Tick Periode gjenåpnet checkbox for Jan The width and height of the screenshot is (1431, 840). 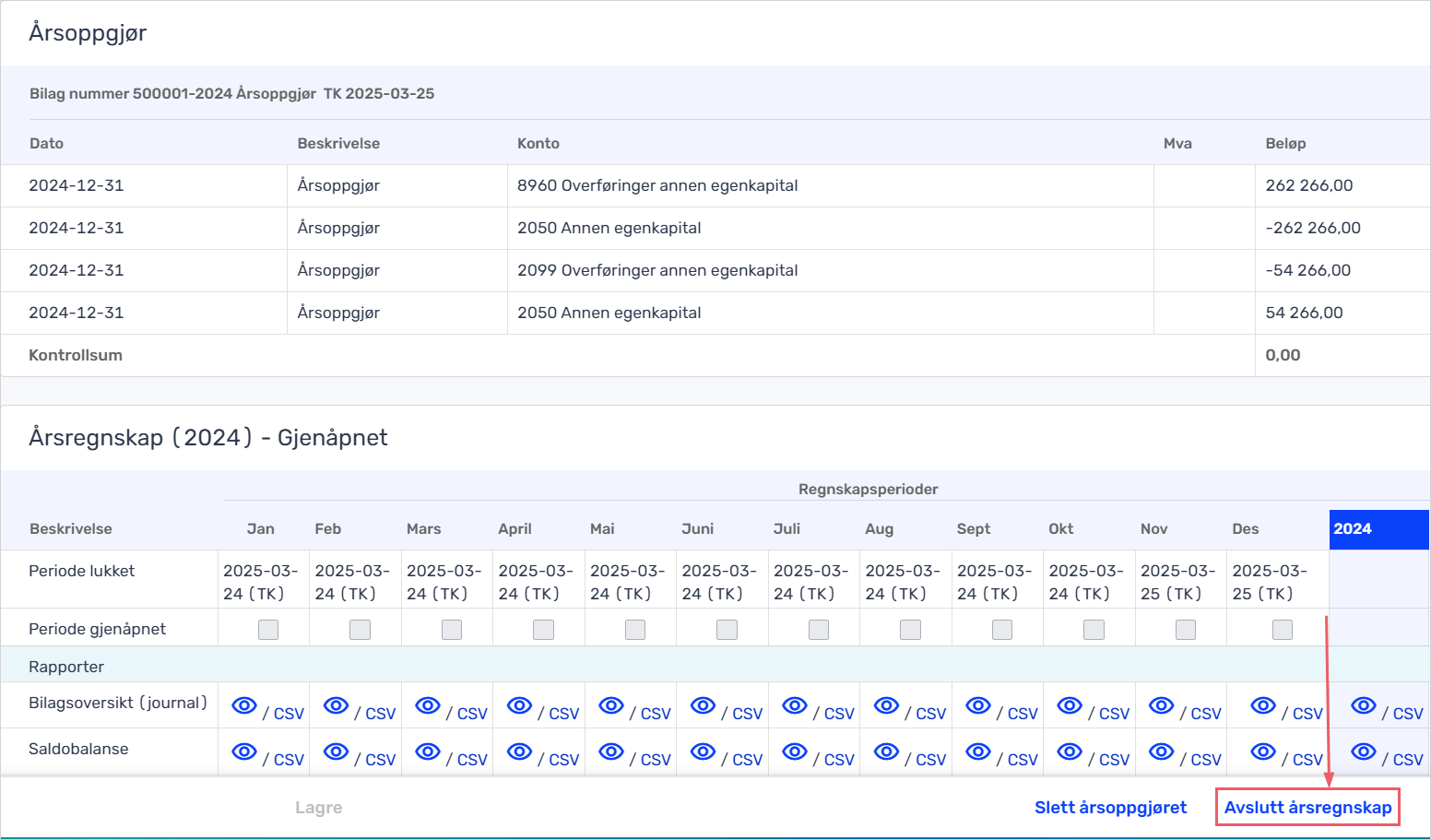coord(268,630)
